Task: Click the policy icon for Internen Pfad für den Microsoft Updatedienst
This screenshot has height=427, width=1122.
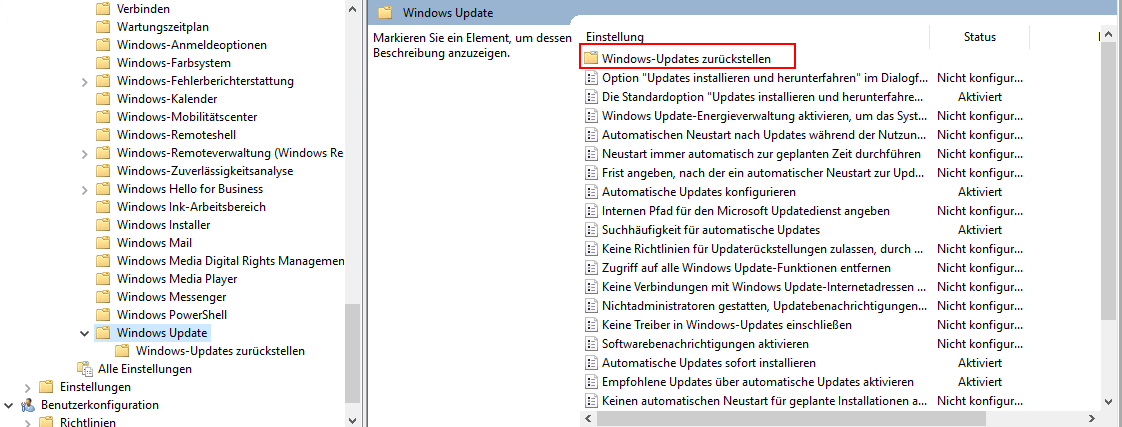Action: point(591,211)
